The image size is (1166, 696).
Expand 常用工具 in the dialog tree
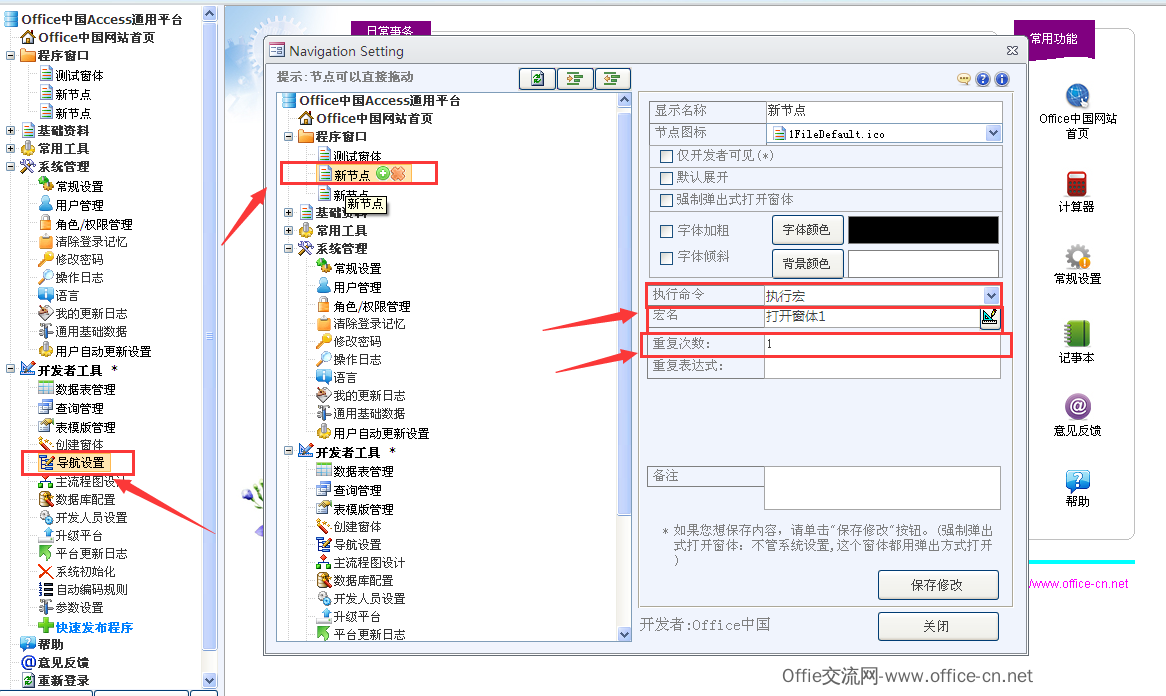click(289, 231)
